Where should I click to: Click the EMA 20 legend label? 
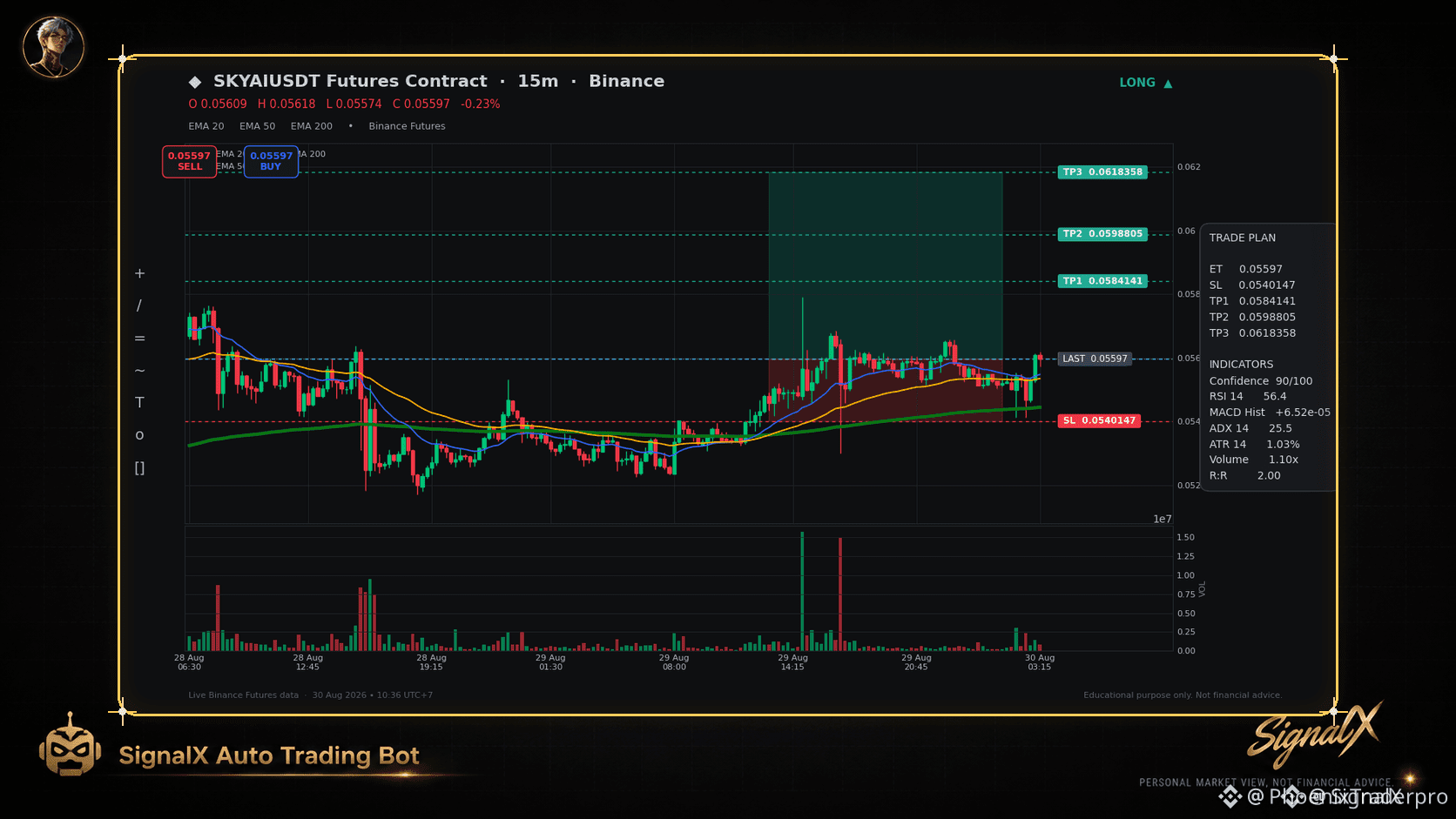(206, 126)
